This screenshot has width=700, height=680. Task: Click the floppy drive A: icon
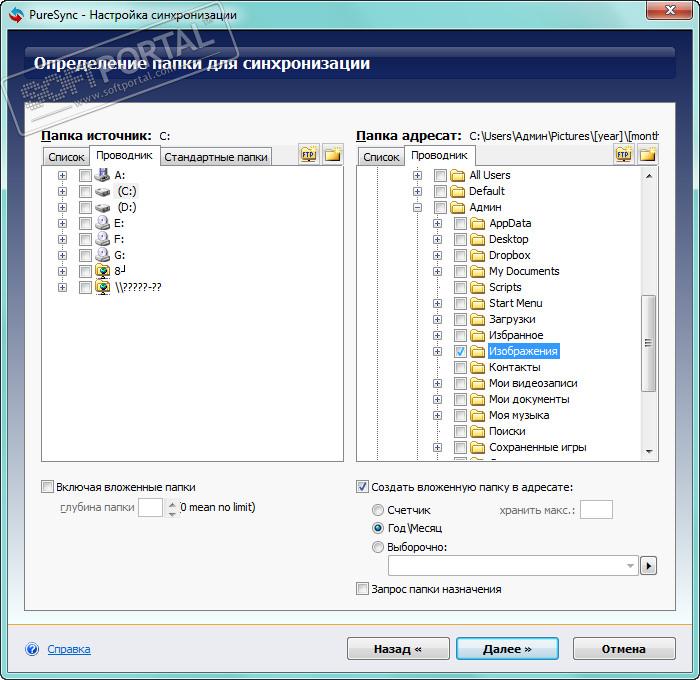(x=102, y=175)
